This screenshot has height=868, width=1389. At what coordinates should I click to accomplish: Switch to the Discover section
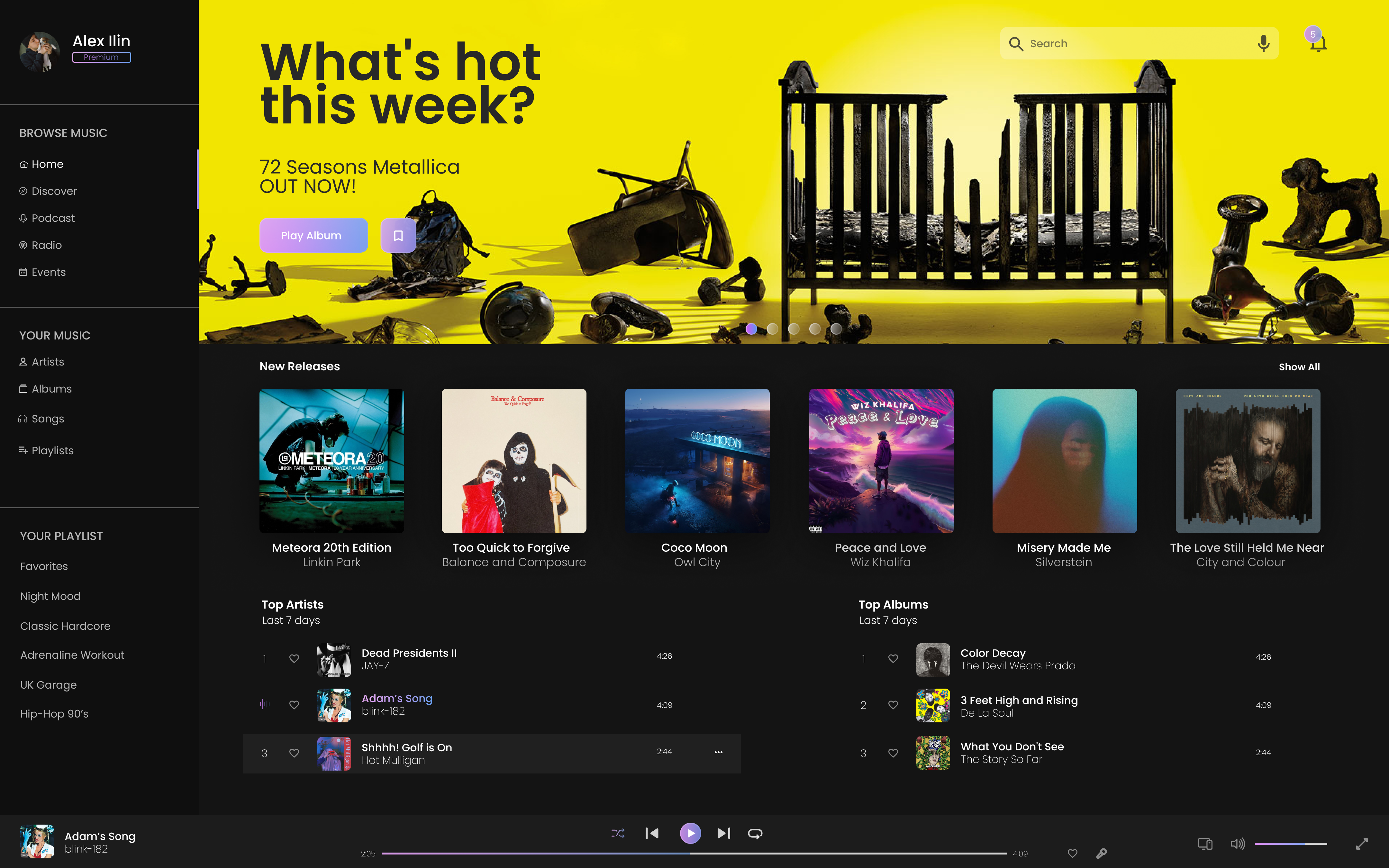[x=54, y=191]
